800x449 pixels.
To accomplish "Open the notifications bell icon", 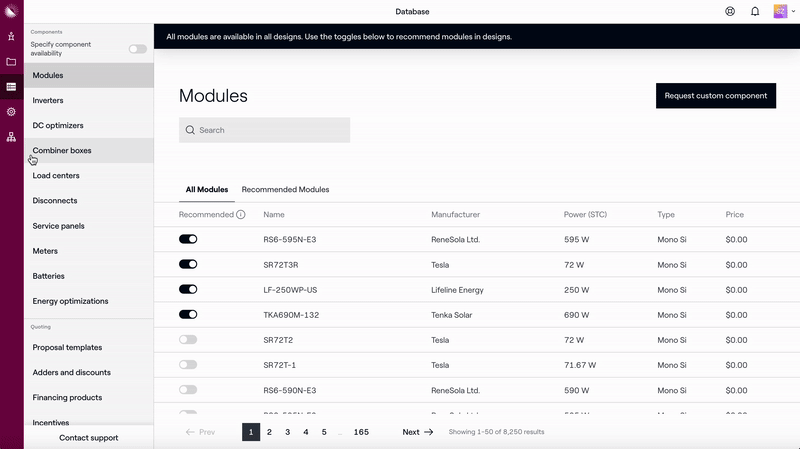I will 755,12.
